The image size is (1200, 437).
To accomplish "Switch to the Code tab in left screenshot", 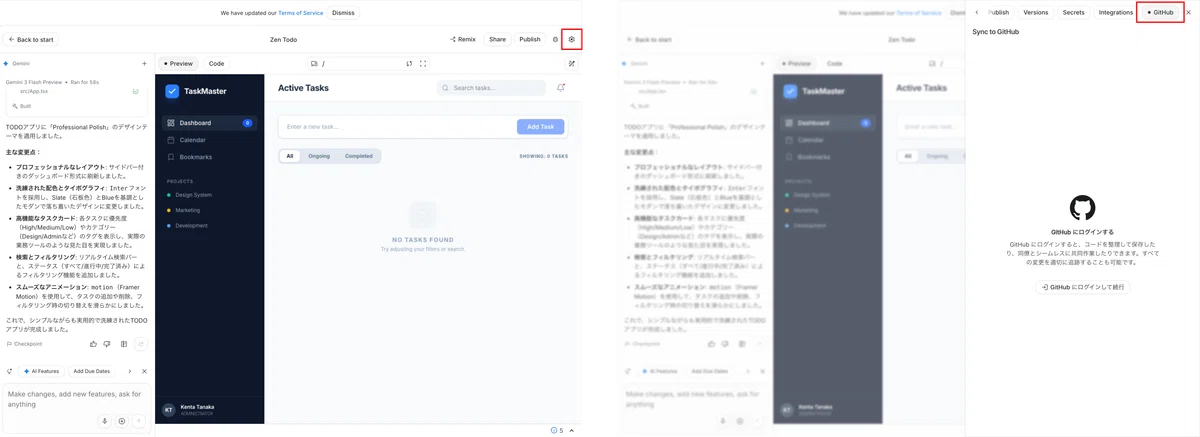I will pos(216,63).
